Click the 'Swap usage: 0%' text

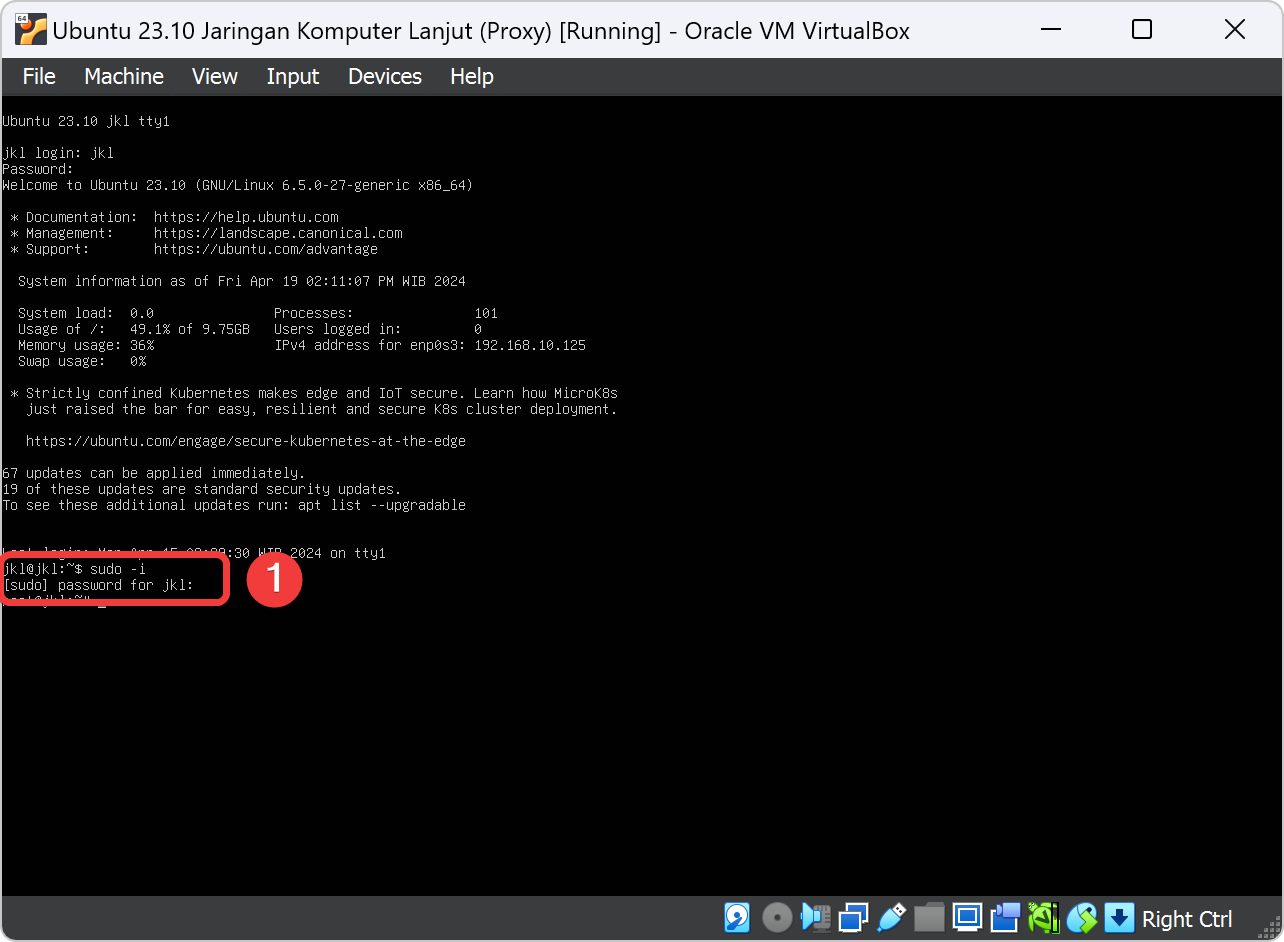82,361
